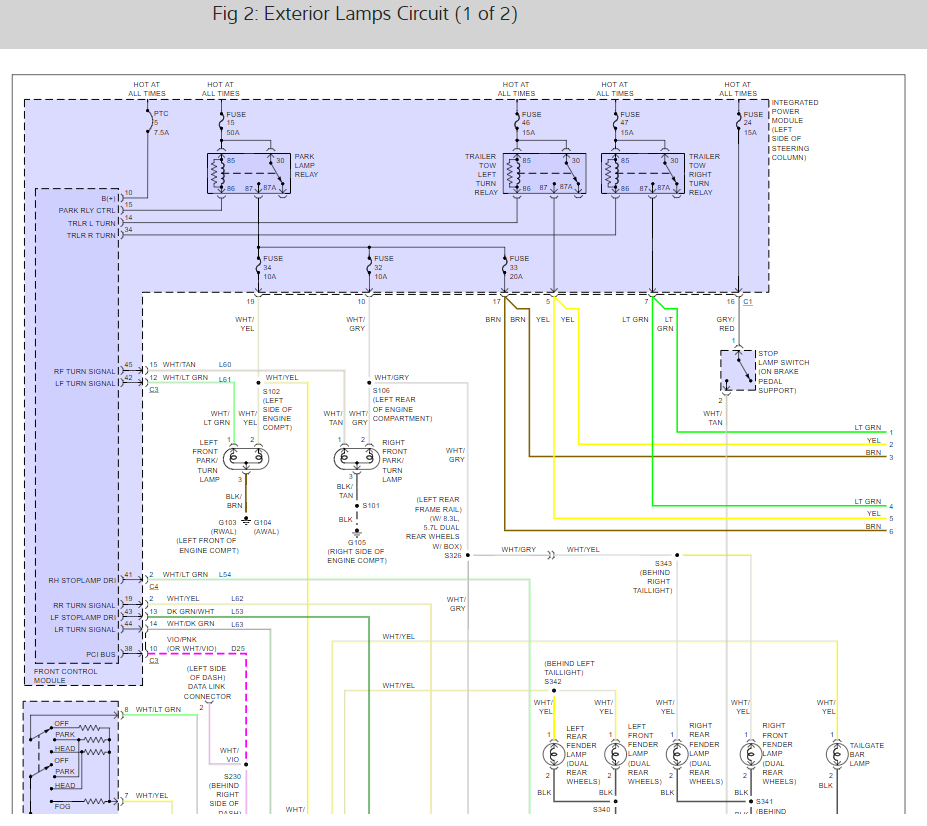Click the S343 splice dot behind right taillight
927x826 pixels.
pos(677,555)
